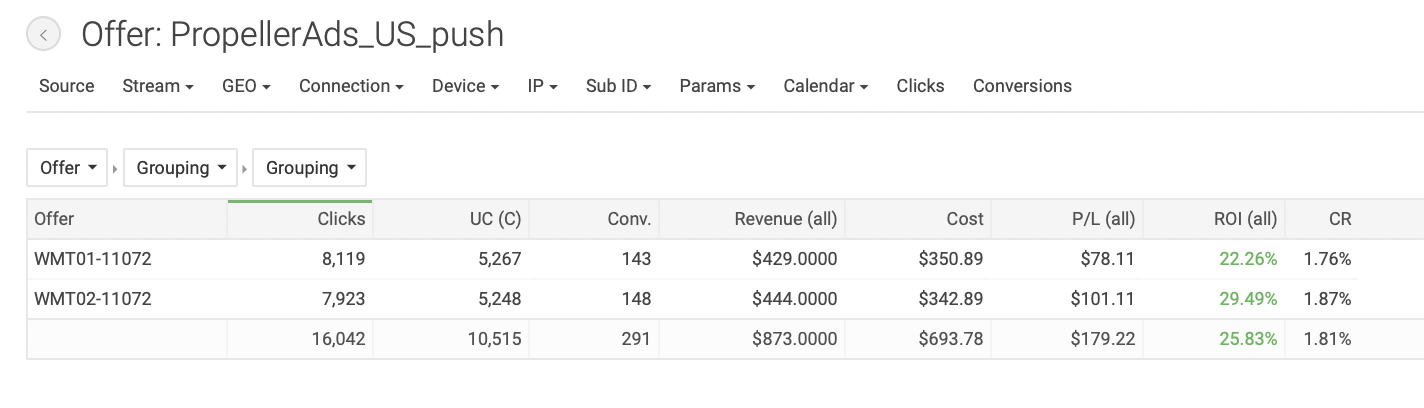Viewport: 1424px width, 408px height.
Task: Select the WMT01-11072 offer row
Action: (93, 259)
